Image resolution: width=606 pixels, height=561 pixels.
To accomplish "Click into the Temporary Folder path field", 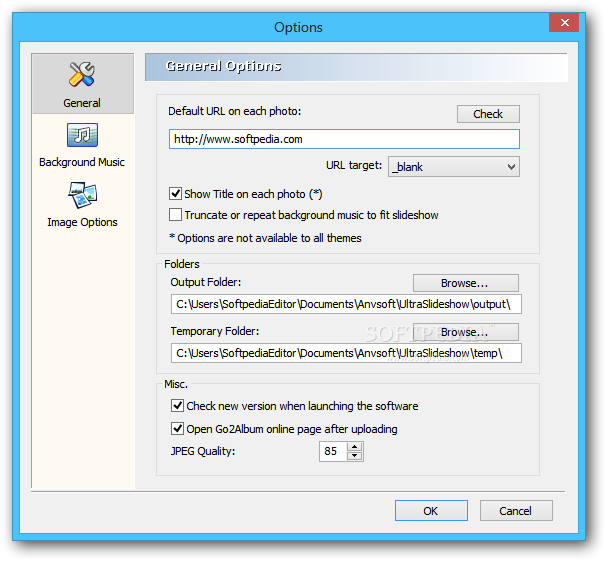I will click(346, 353).
